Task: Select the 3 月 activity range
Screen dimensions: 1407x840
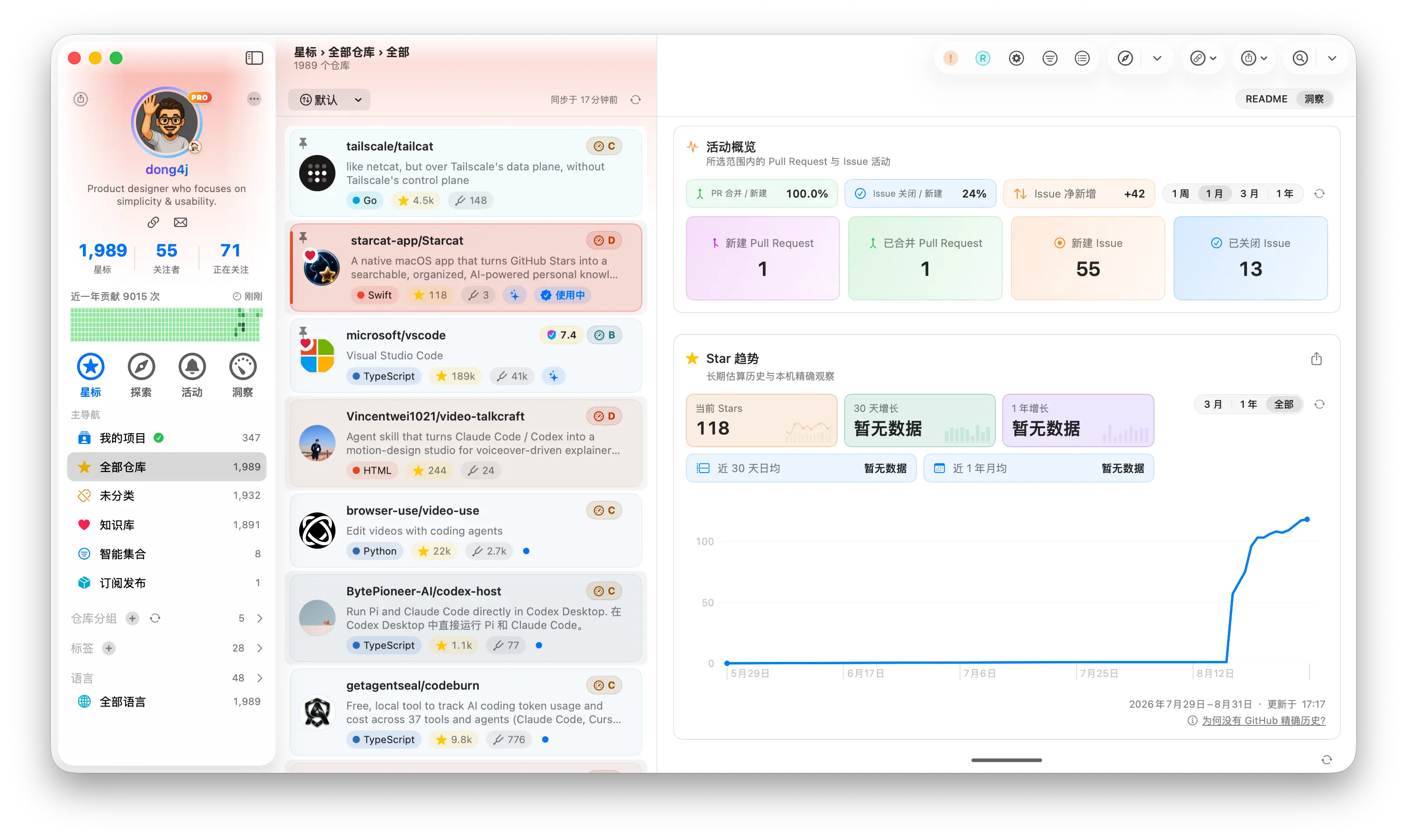Action: point(1249,193)
